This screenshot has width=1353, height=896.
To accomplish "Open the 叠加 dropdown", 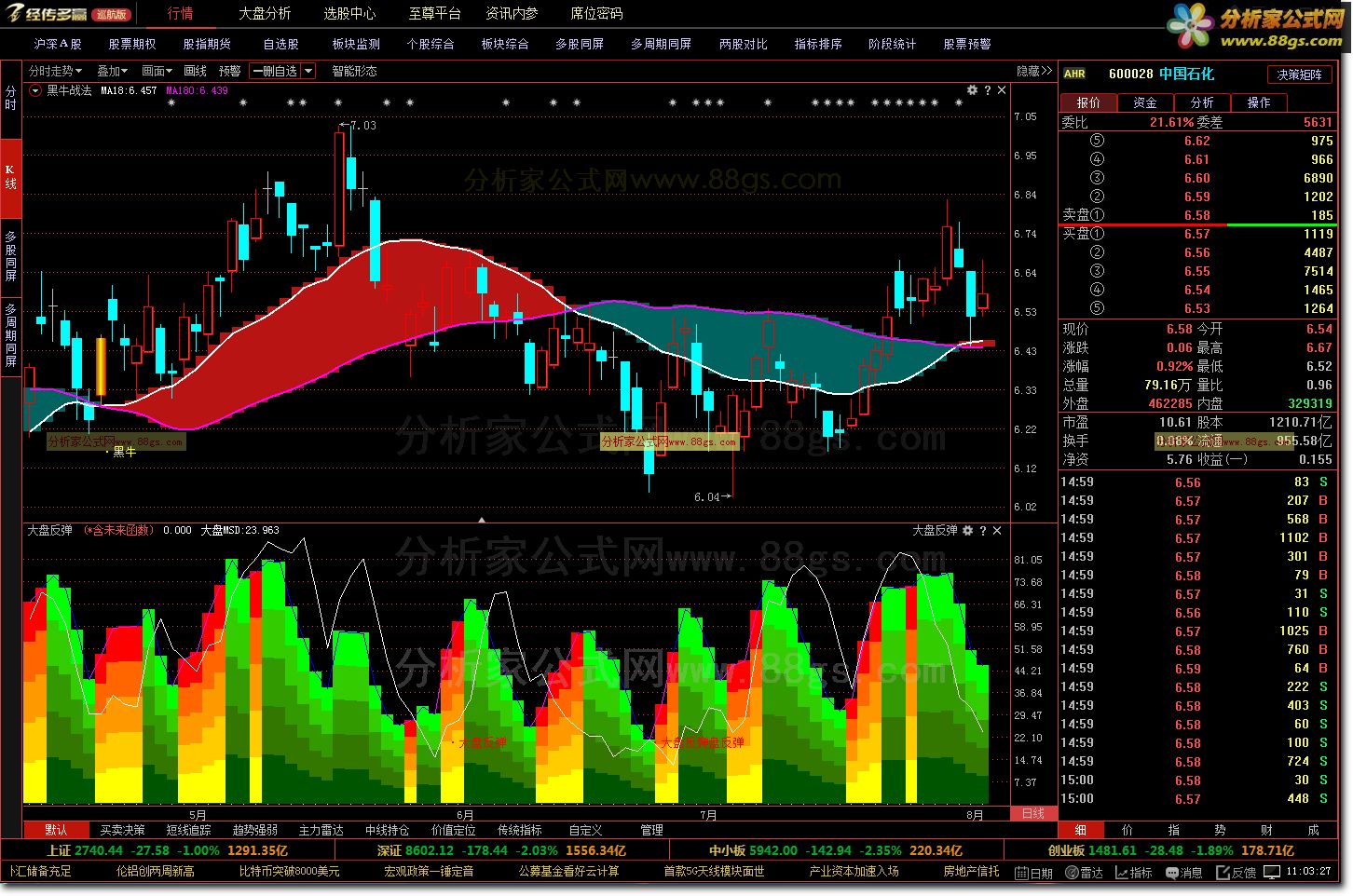I will coord(113,71).
